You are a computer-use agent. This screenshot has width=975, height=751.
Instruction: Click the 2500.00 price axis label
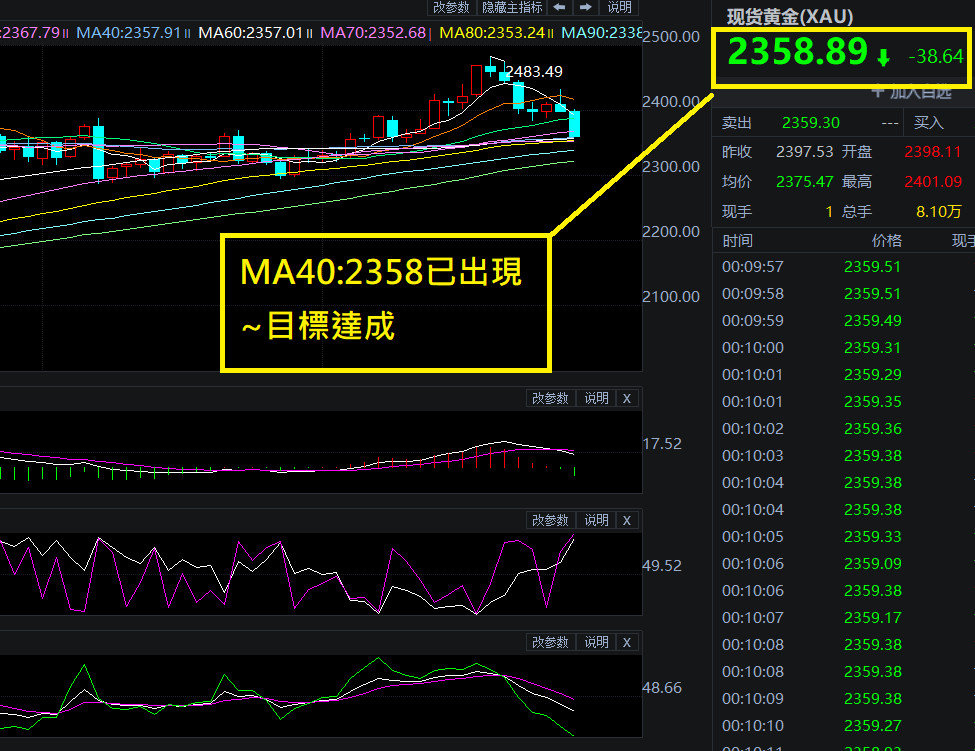tap(671, 37)
